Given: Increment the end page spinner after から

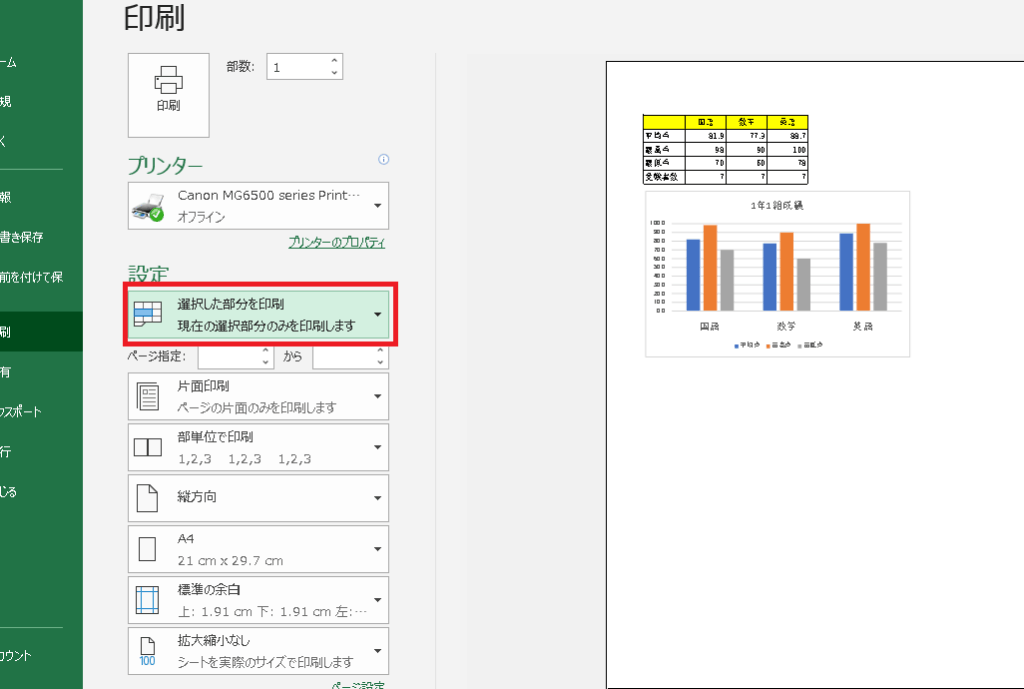Looking at the screenshot, I should (x=381, y=351).
